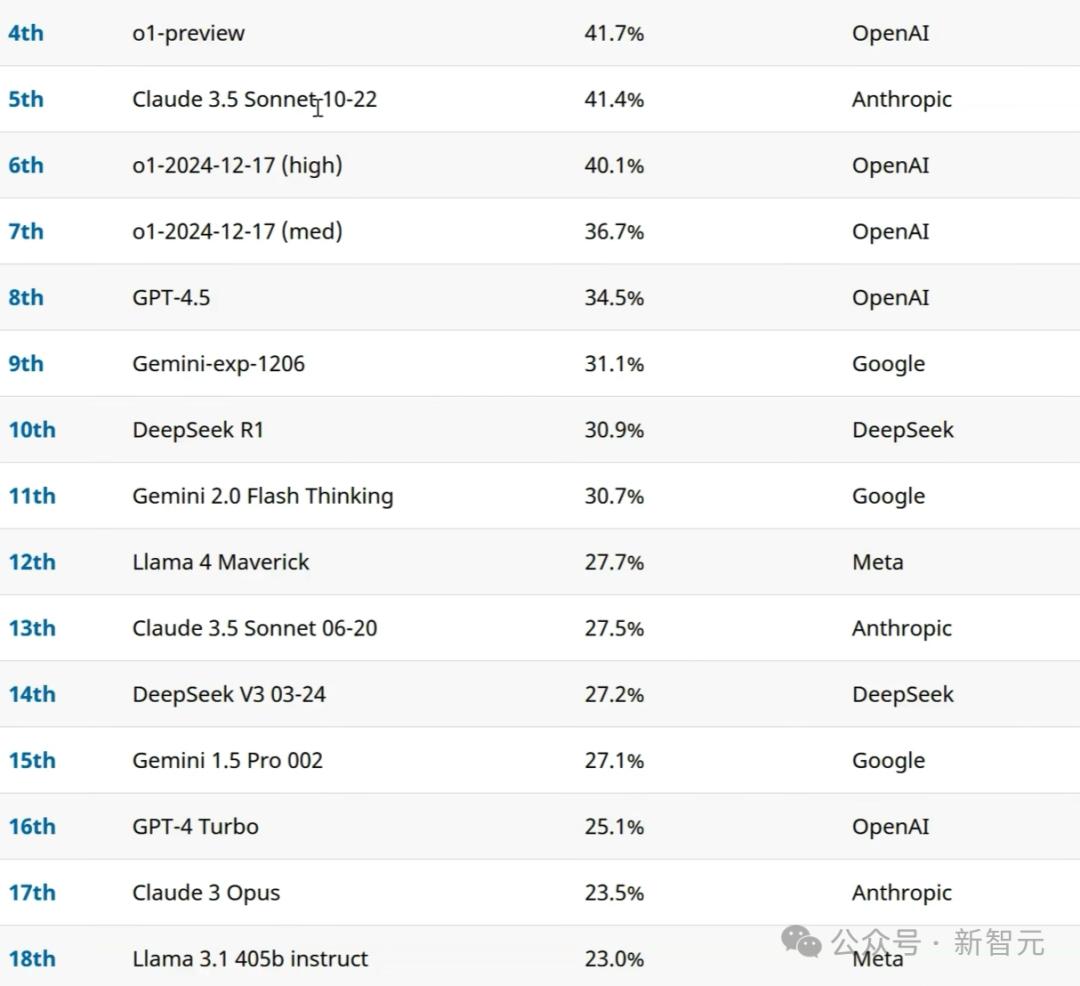Open the 5th rank link
This screenshot has height=986, width=1080.
[x=26, y=99]
